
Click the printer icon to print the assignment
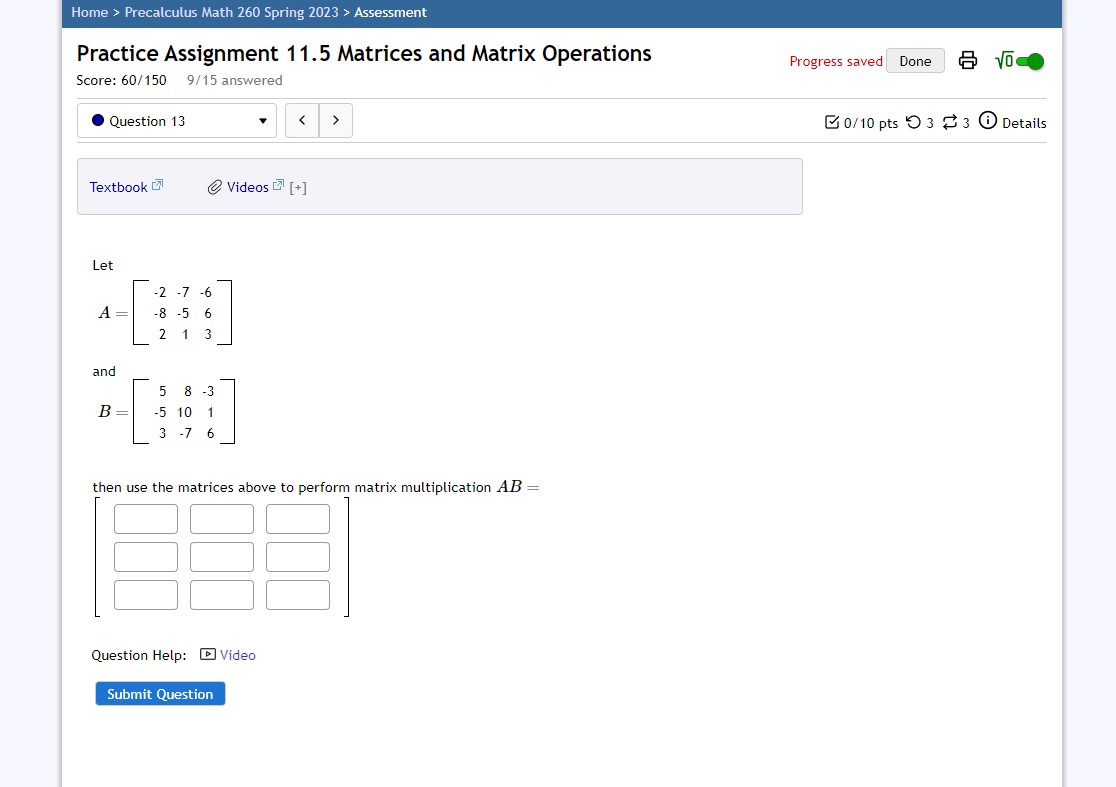click(967, 60)
